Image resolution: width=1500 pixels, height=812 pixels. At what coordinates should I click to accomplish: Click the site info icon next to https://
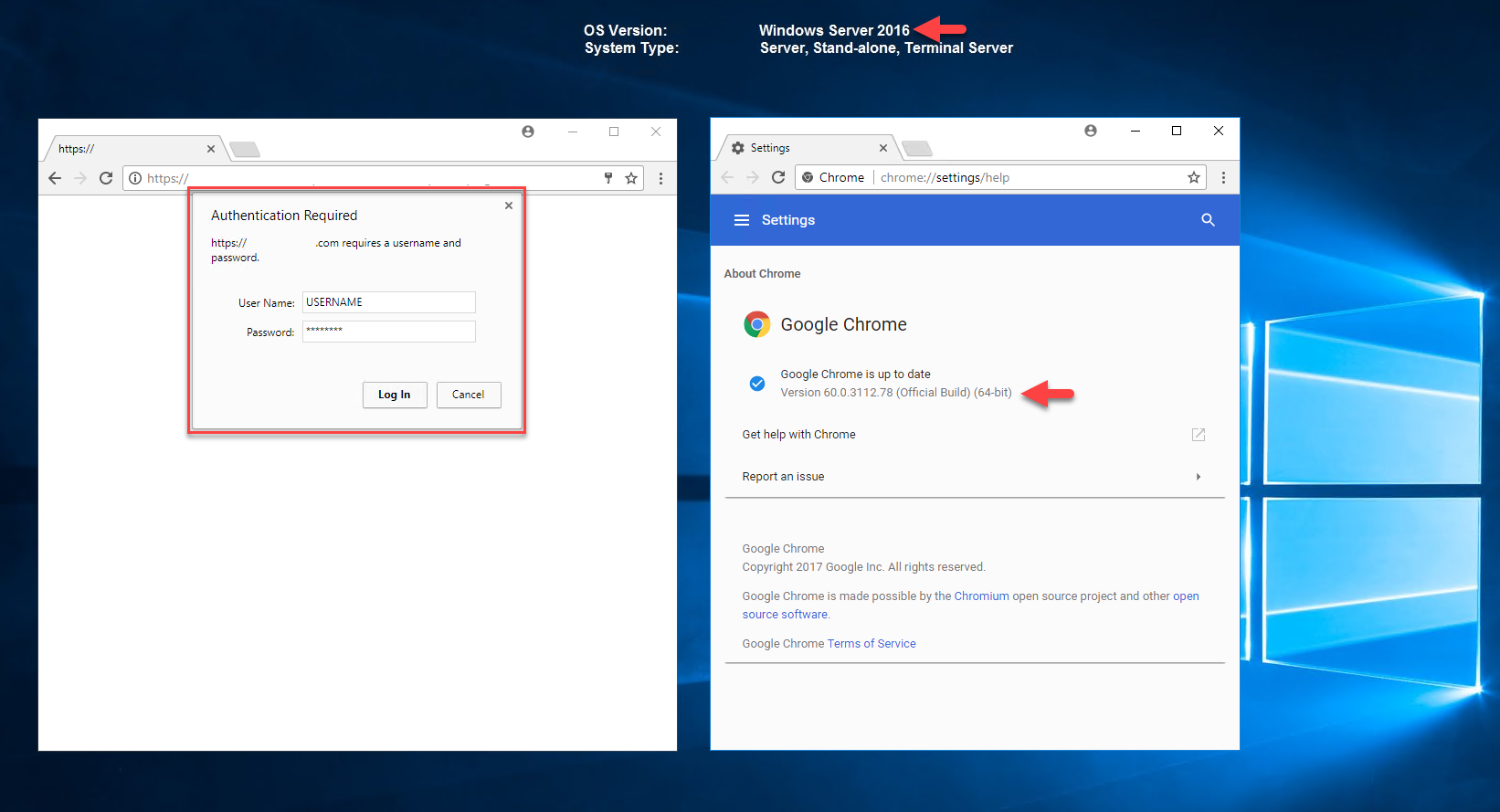pos(135,178)
